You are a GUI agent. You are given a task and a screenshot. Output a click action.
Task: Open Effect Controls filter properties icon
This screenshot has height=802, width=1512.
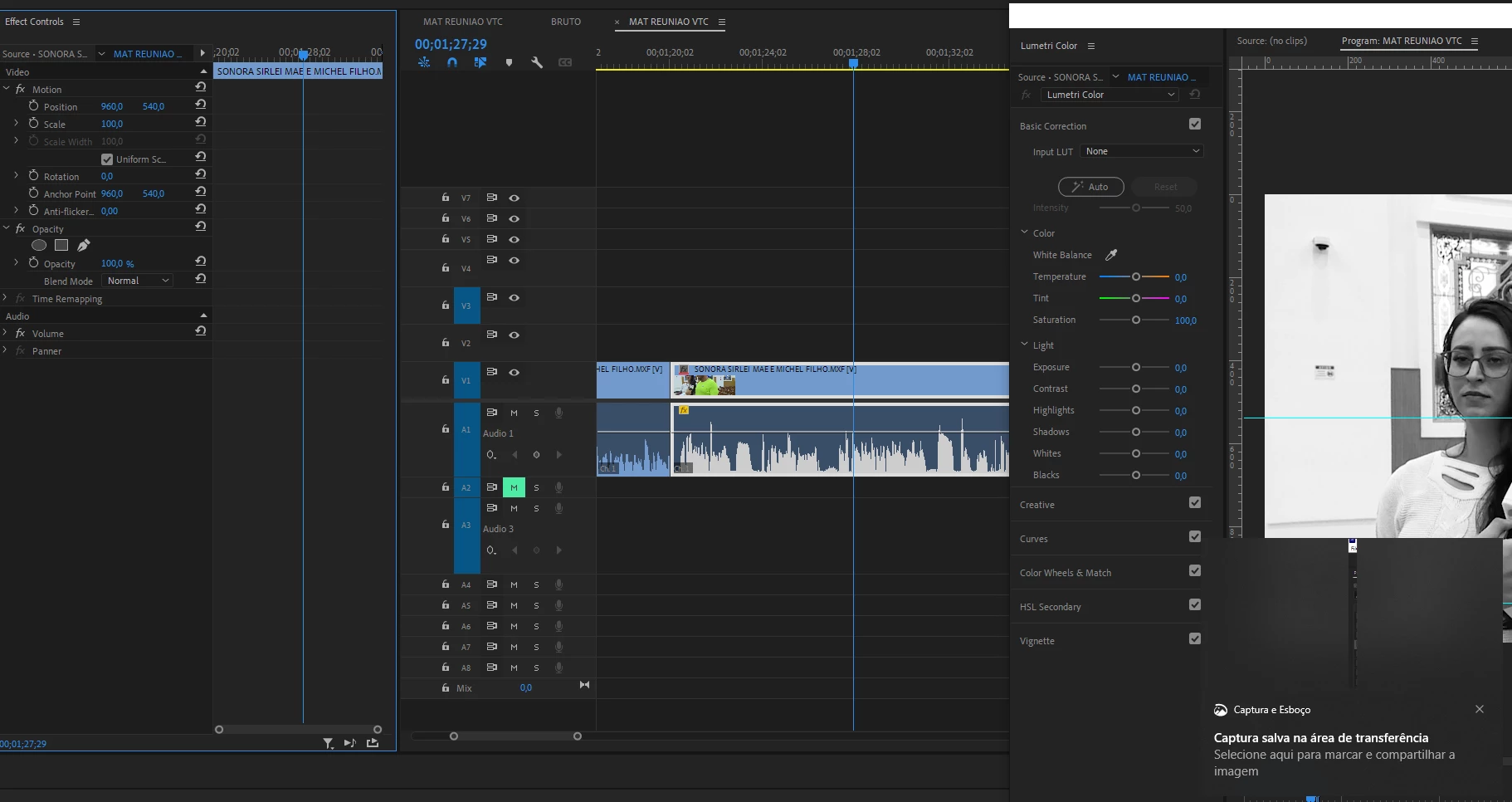(329, 743)
